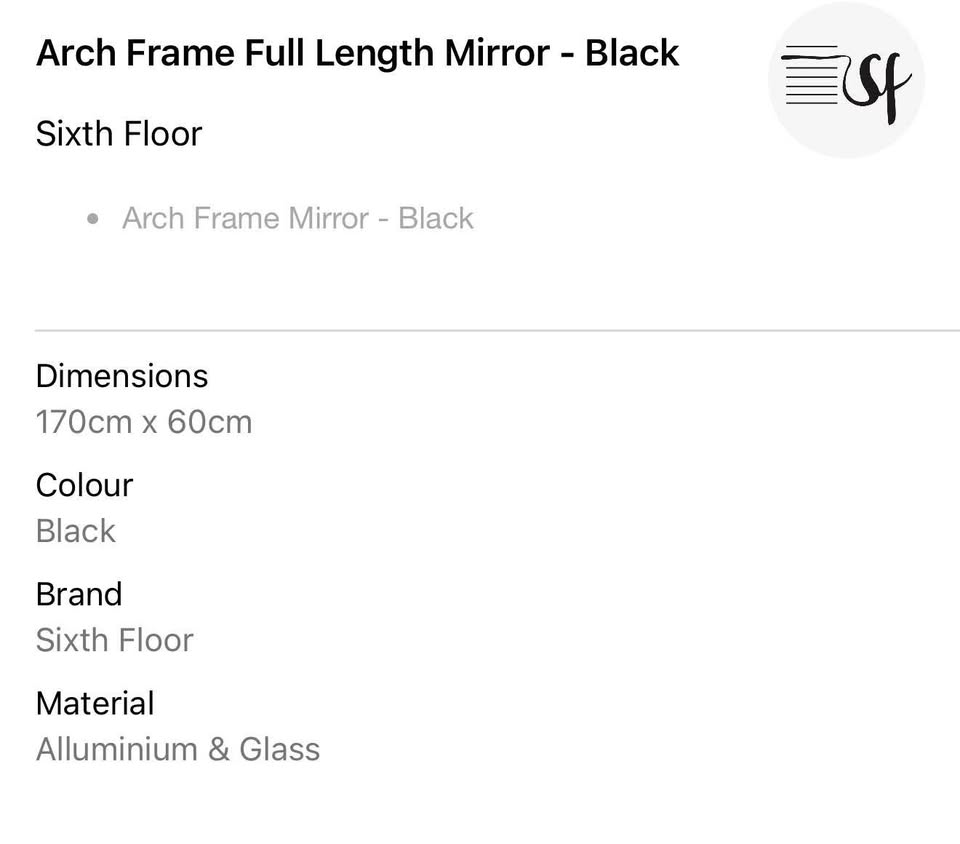
Task: Select the grey Black colour value
Action: [x=76, y=531]
